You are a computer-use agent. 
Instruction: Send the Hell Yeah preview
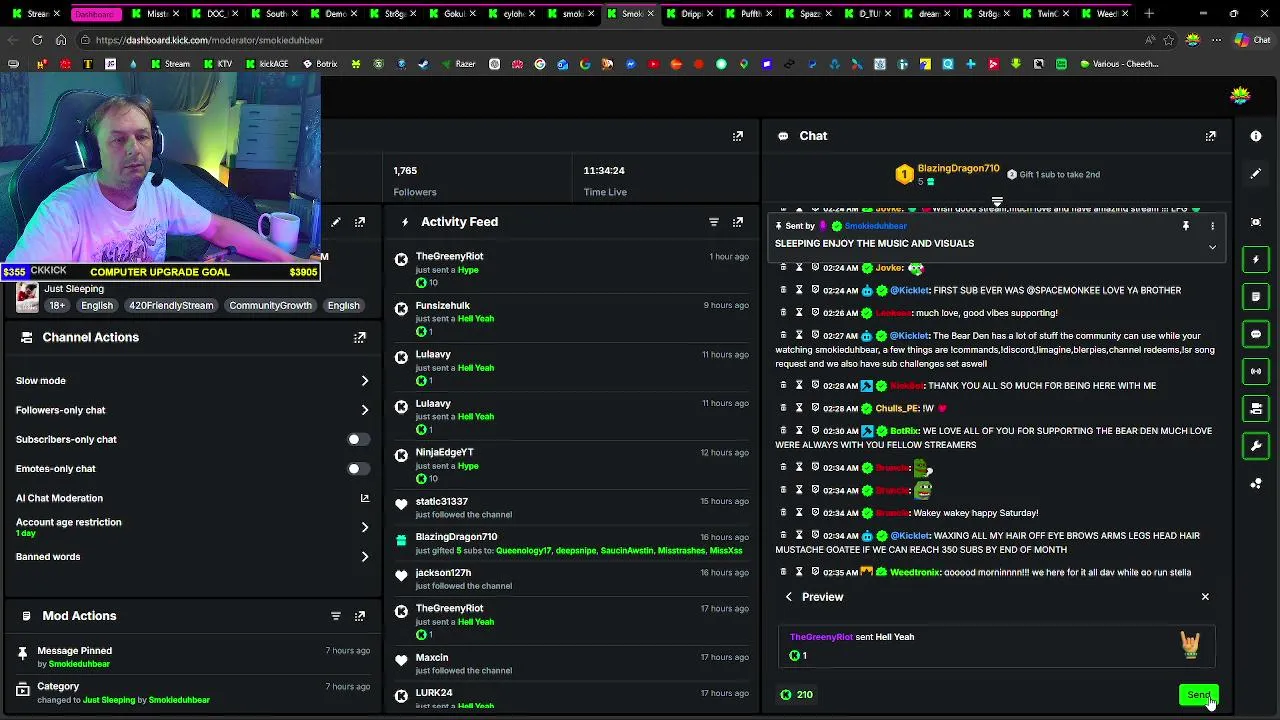click(x=1198, y=695)
